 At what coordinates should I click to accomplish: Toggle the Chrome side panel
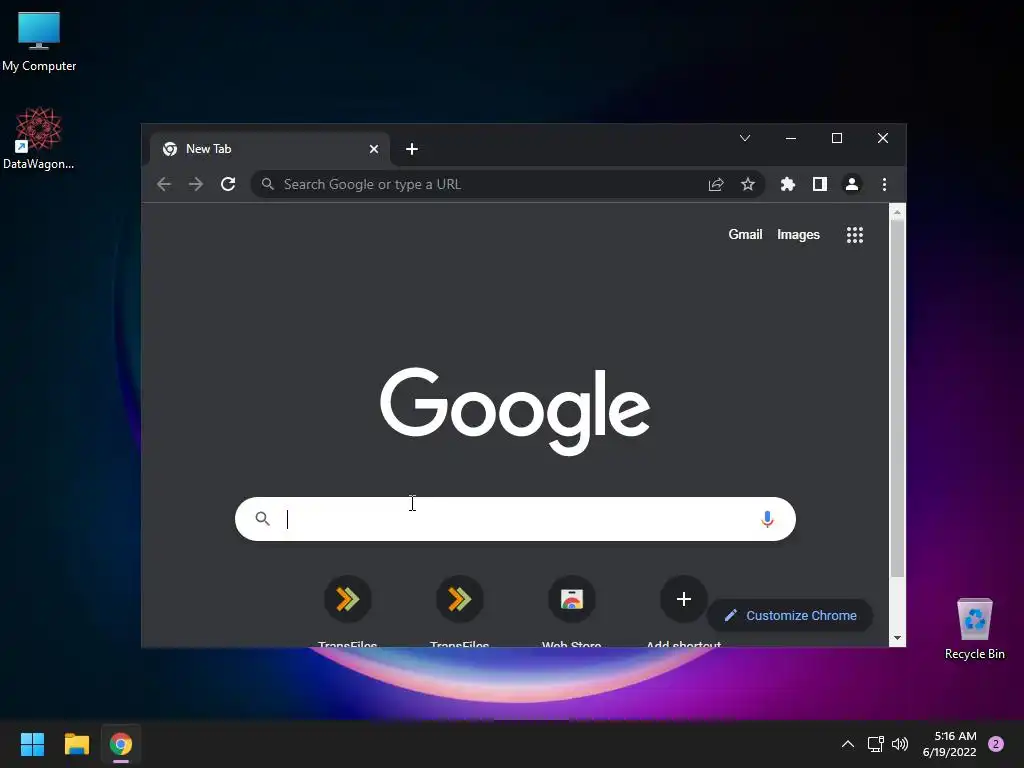(820, 184)
